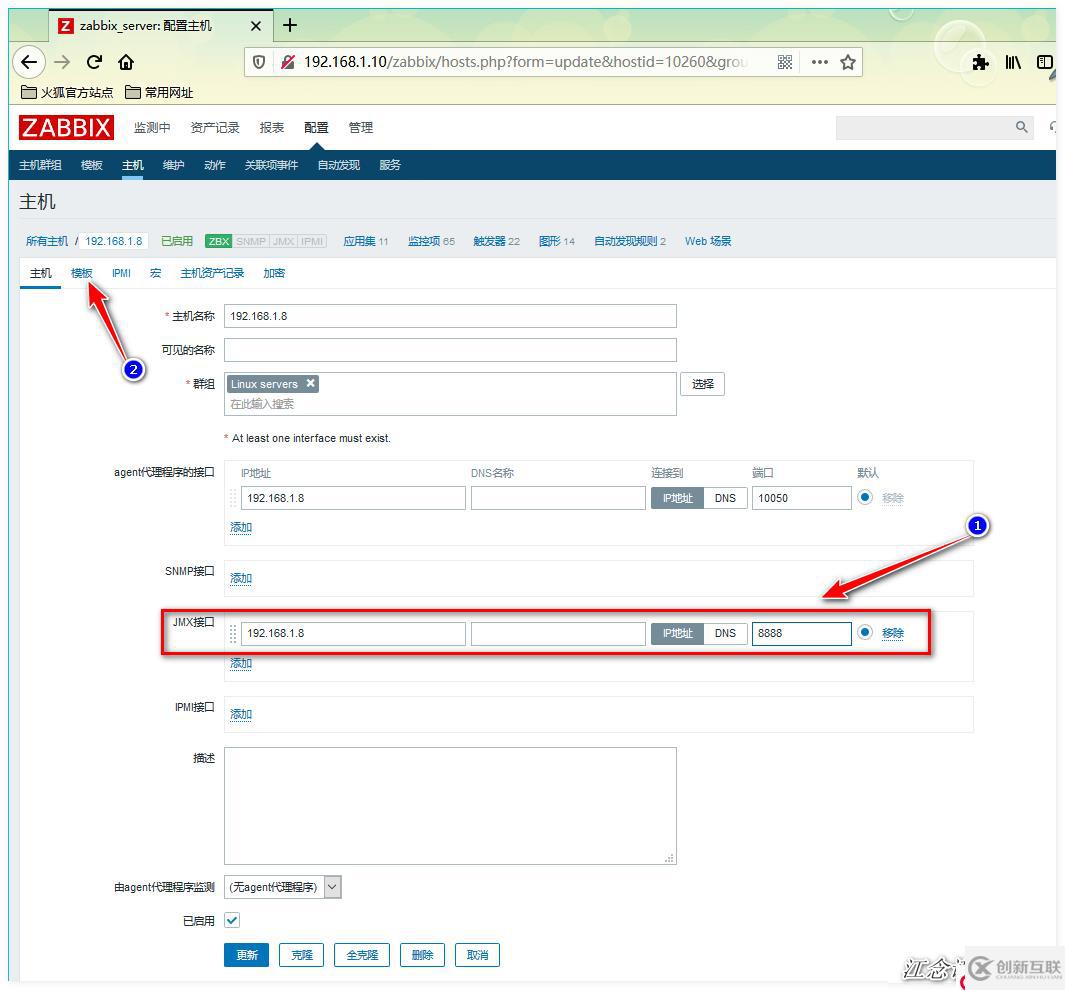Screen dimensions: 1065x990
Task: Open the agent proxy monitoring dropdown
Action: point(283,887)
